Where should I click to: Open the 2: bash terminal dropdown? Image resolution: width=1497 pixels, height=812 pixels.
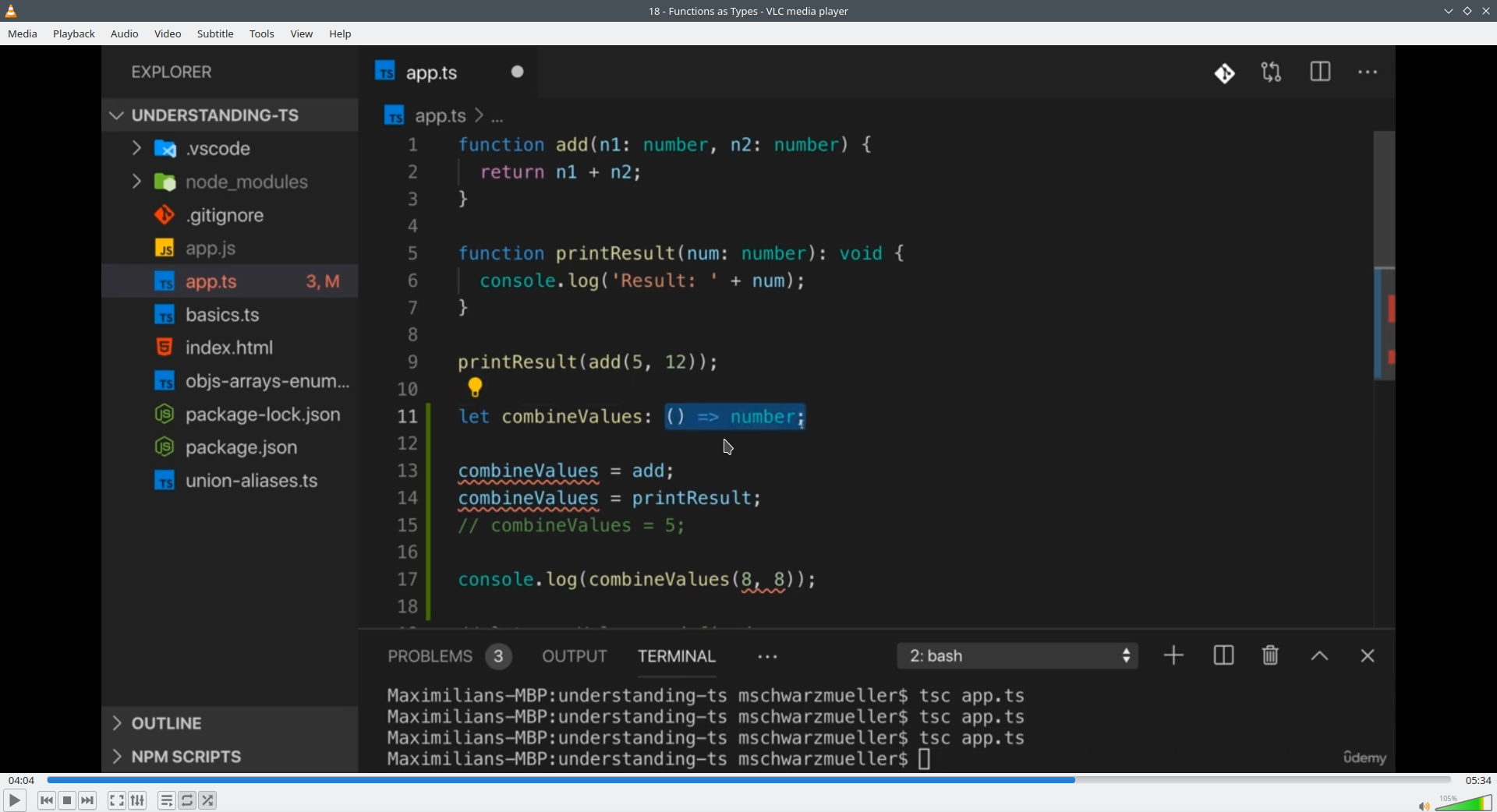(x=1017, y=656)
